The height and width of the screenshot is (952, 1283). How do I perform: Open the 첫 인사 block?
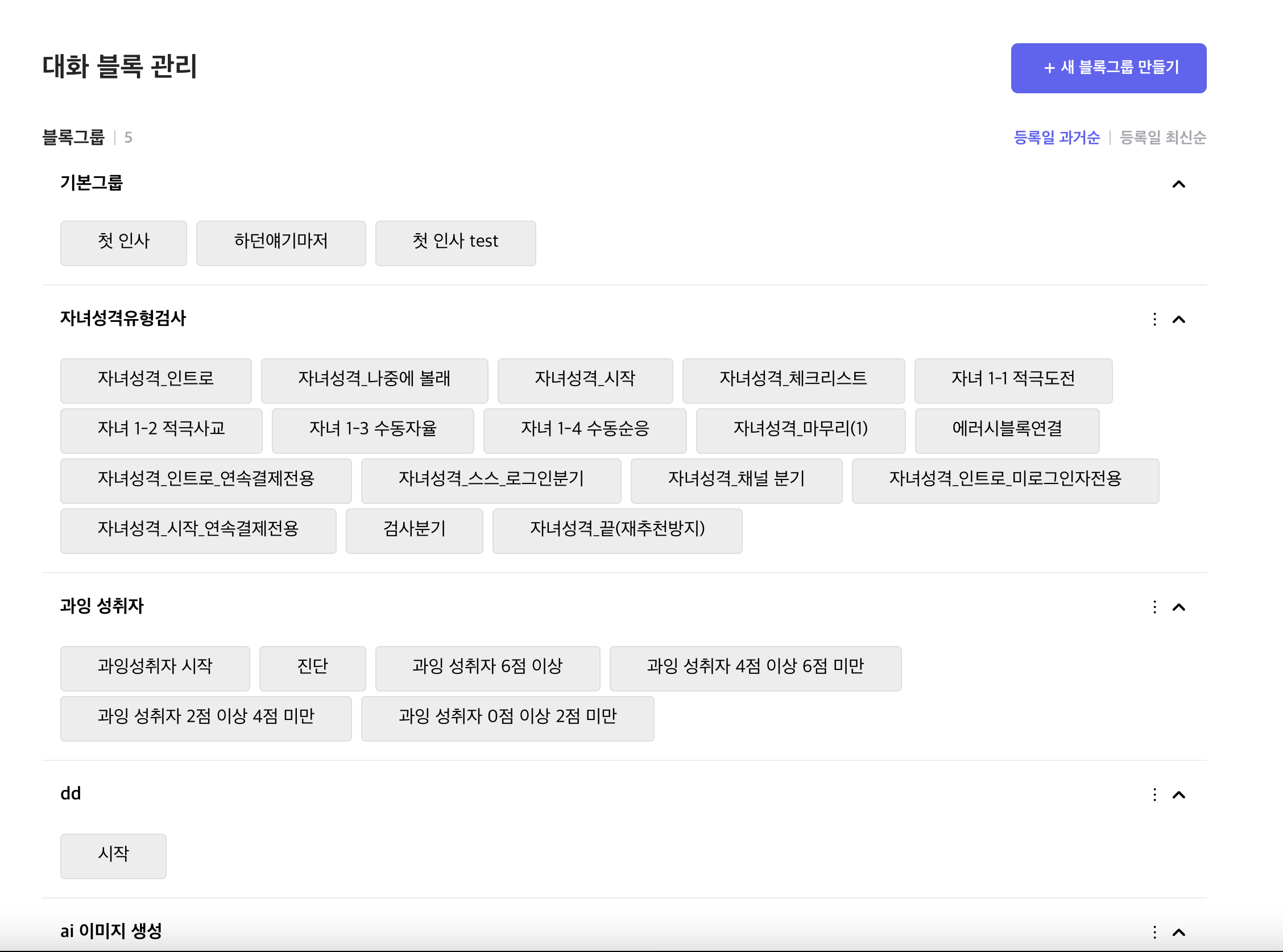(123, 243)
